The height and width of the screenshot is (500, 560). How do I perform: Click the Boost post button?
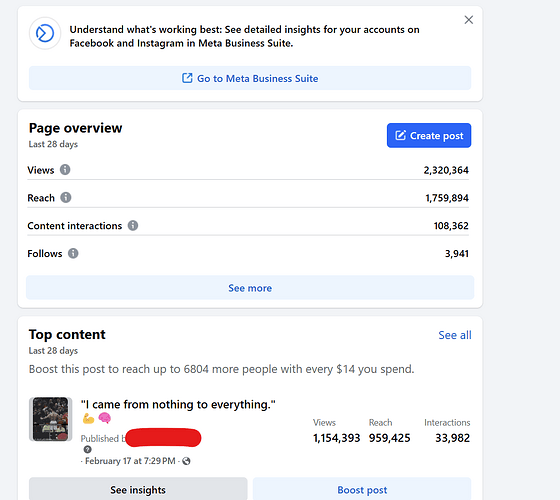[362, 490]
